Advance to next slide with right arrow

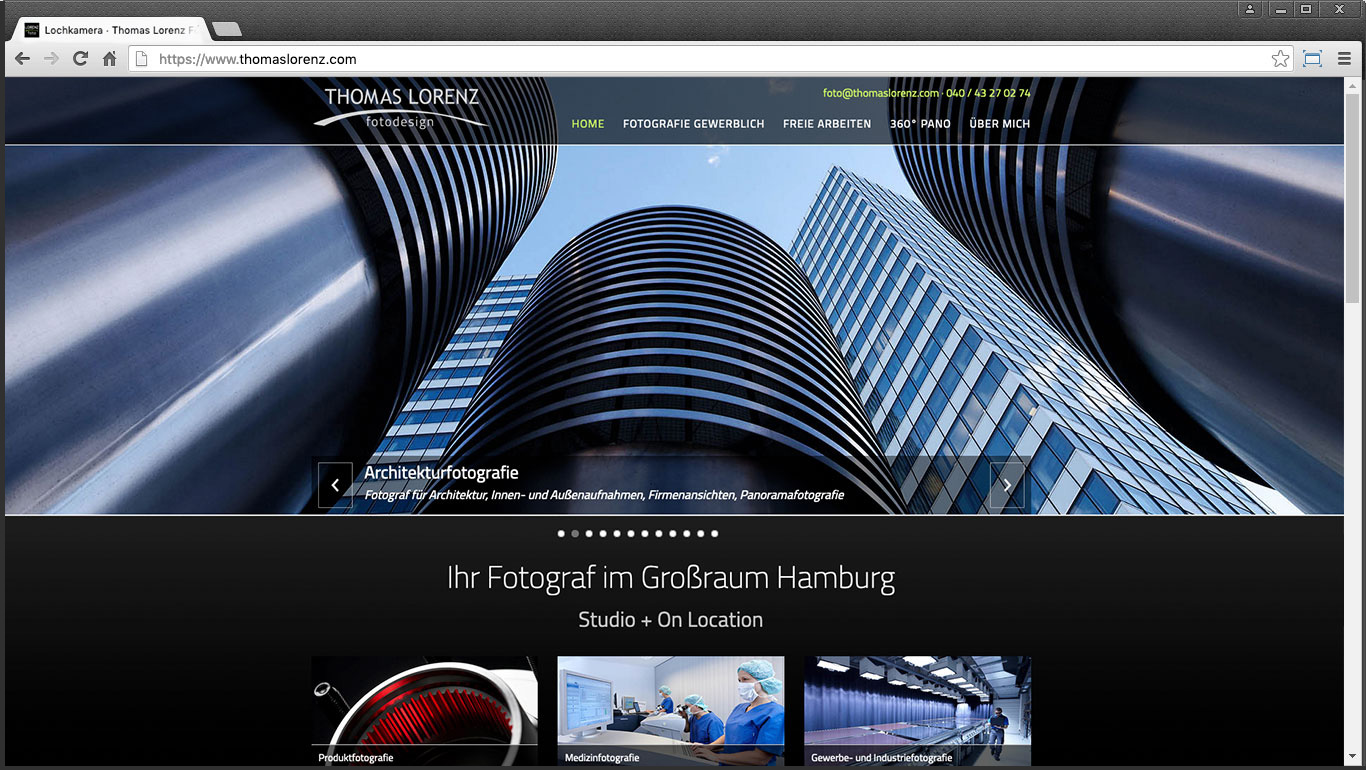[1007, 485]
